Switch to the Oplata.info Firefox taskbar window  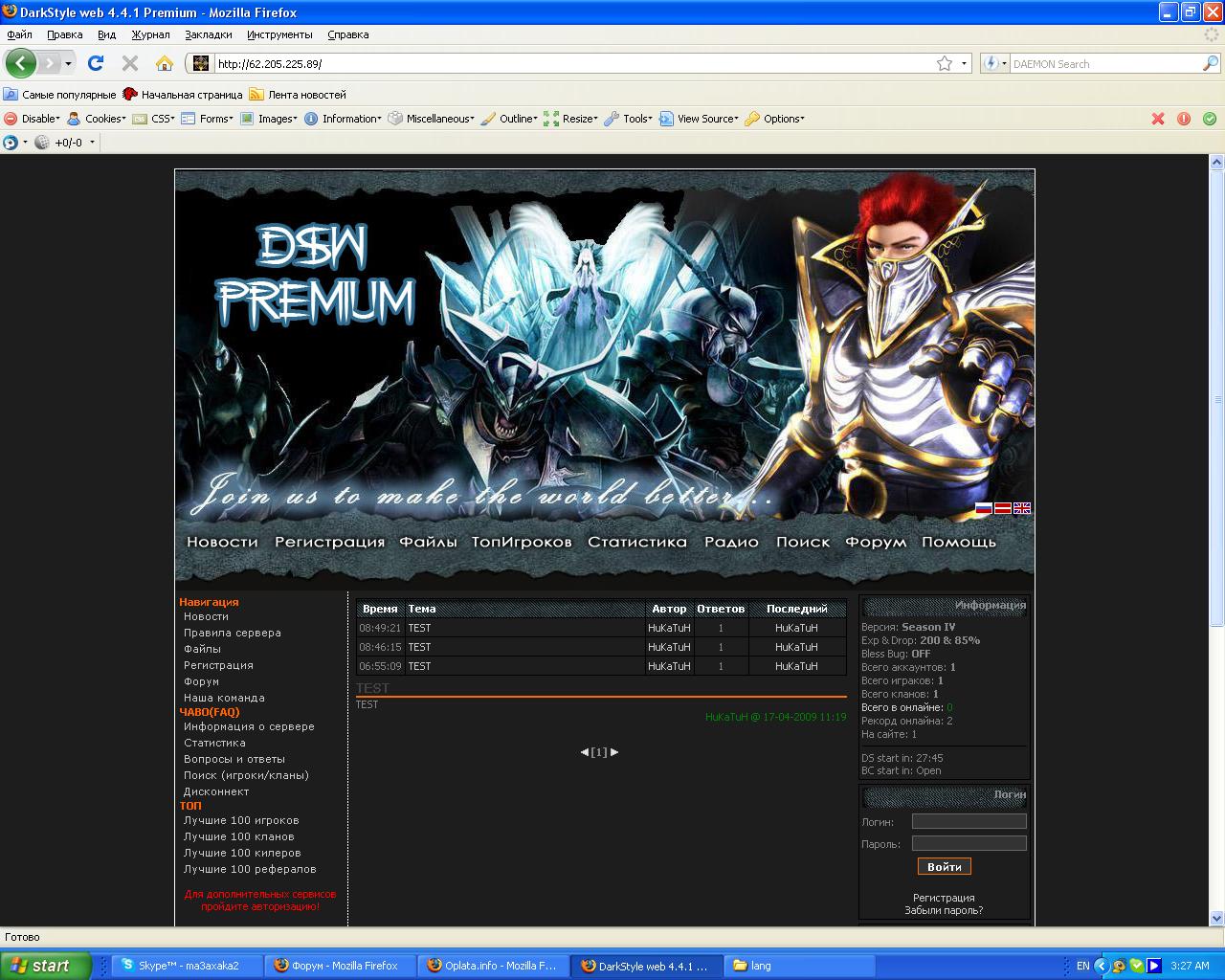(x=493, y=966)
